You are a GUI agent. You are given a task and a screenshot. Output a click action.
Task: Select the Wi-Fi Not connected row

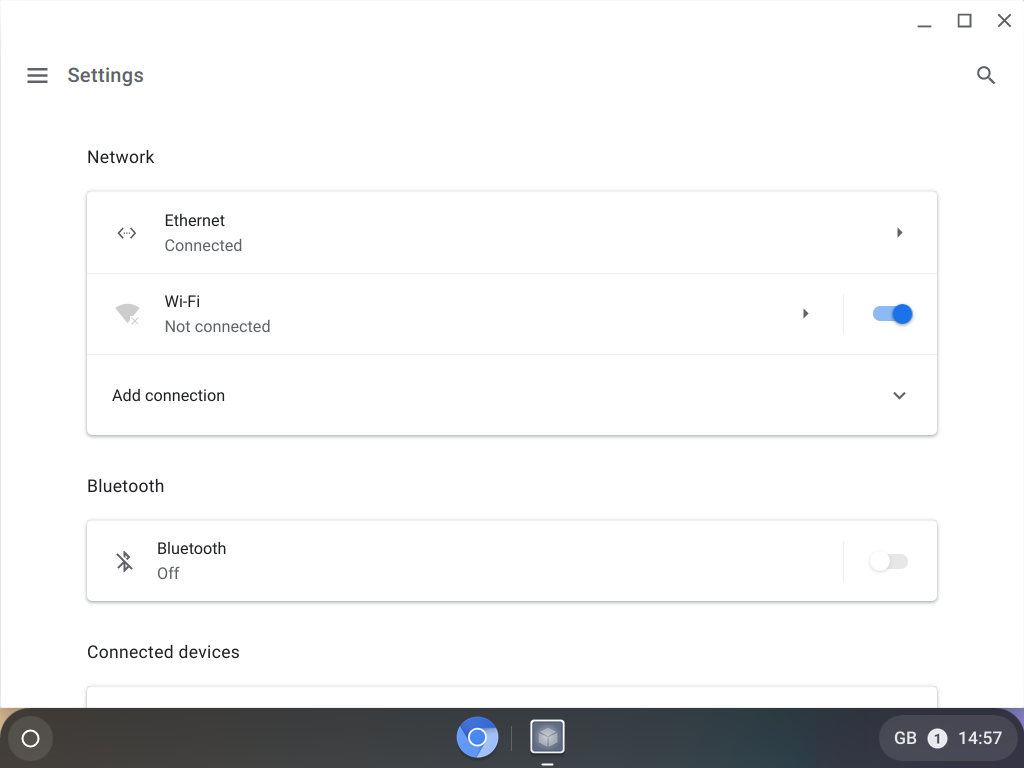[x=450, y=314]
